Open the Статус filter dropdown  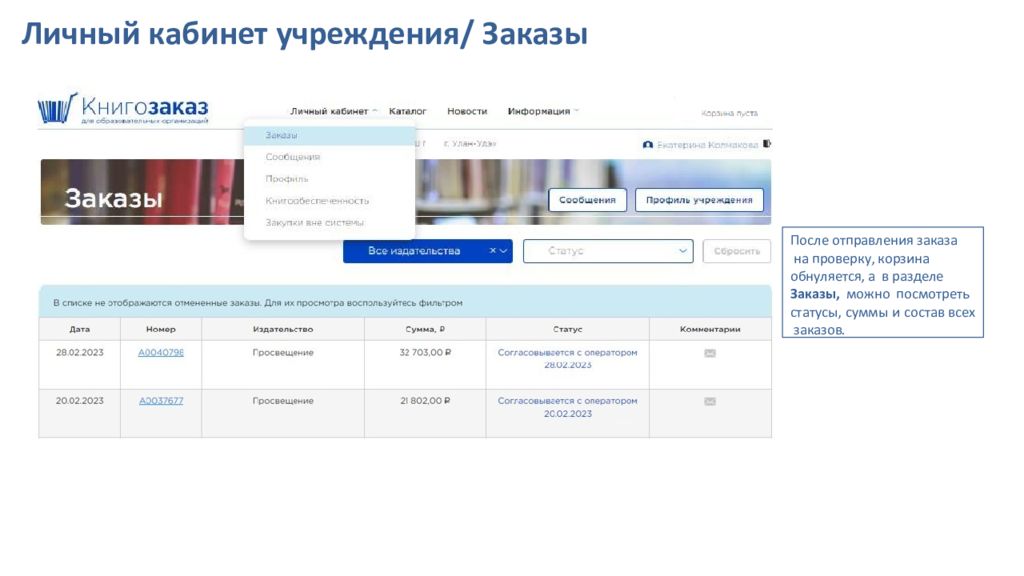coord(607,251)
